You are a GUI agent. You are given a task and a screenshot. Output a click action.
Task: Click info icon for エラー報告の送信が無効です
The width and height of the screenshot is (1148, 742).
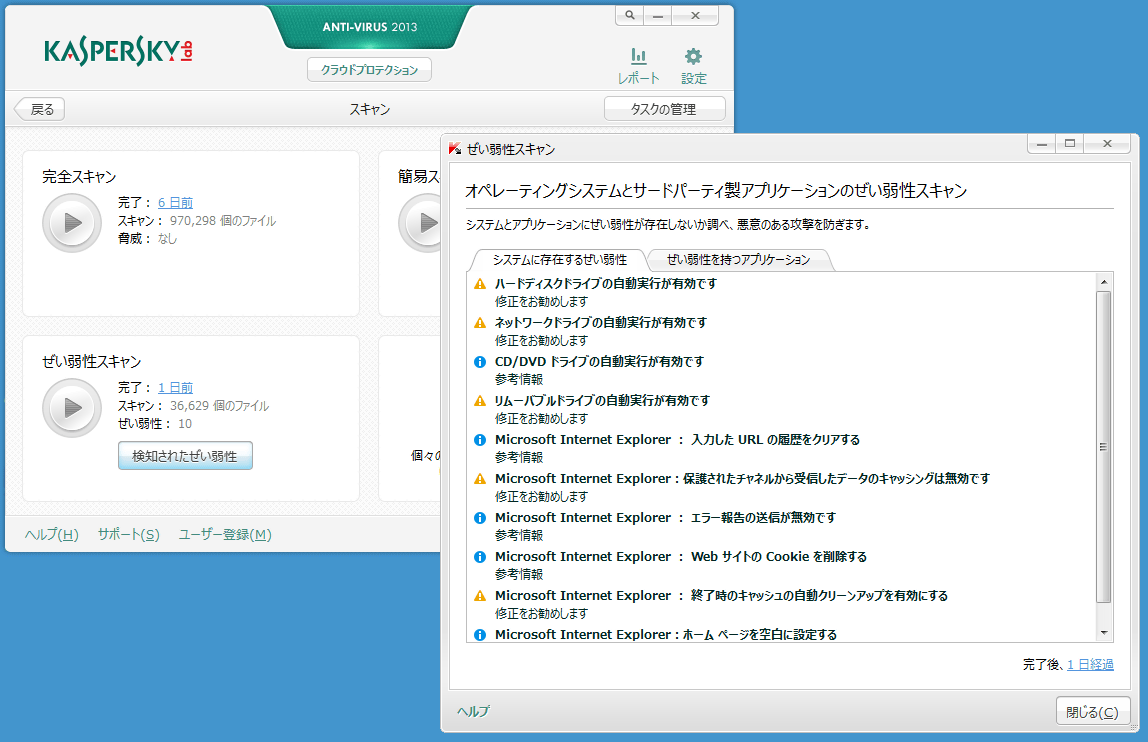coord(480,518)
